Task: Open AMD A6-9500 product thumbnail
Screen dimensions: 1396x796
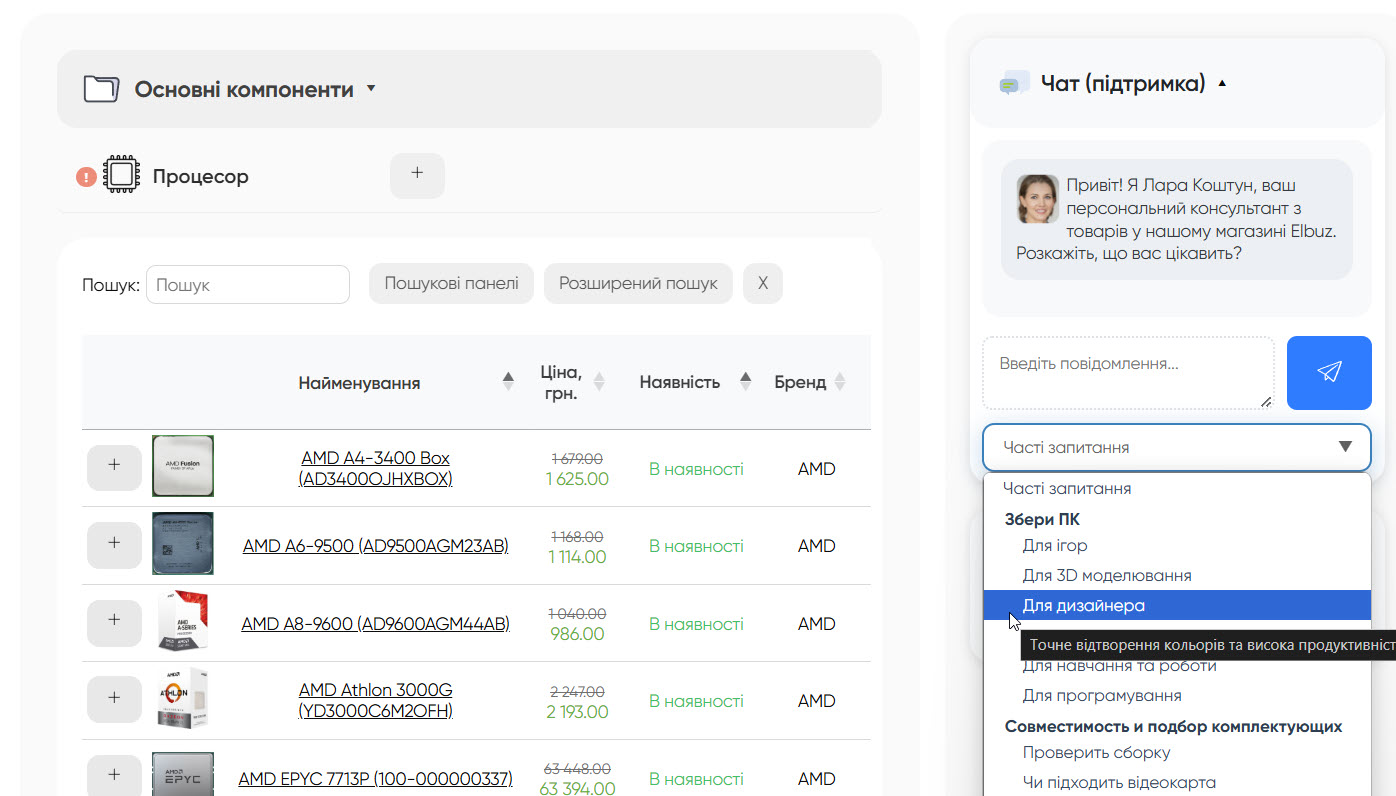Action: tap(183, 544)
